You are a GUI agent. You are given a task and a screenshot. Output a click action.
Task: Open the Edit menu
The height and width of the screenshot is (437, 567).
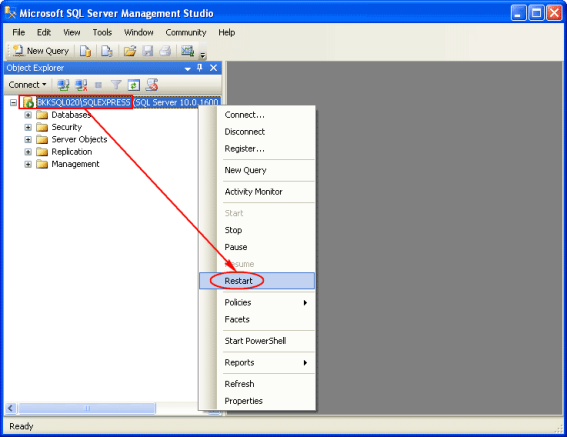[44, 33]
